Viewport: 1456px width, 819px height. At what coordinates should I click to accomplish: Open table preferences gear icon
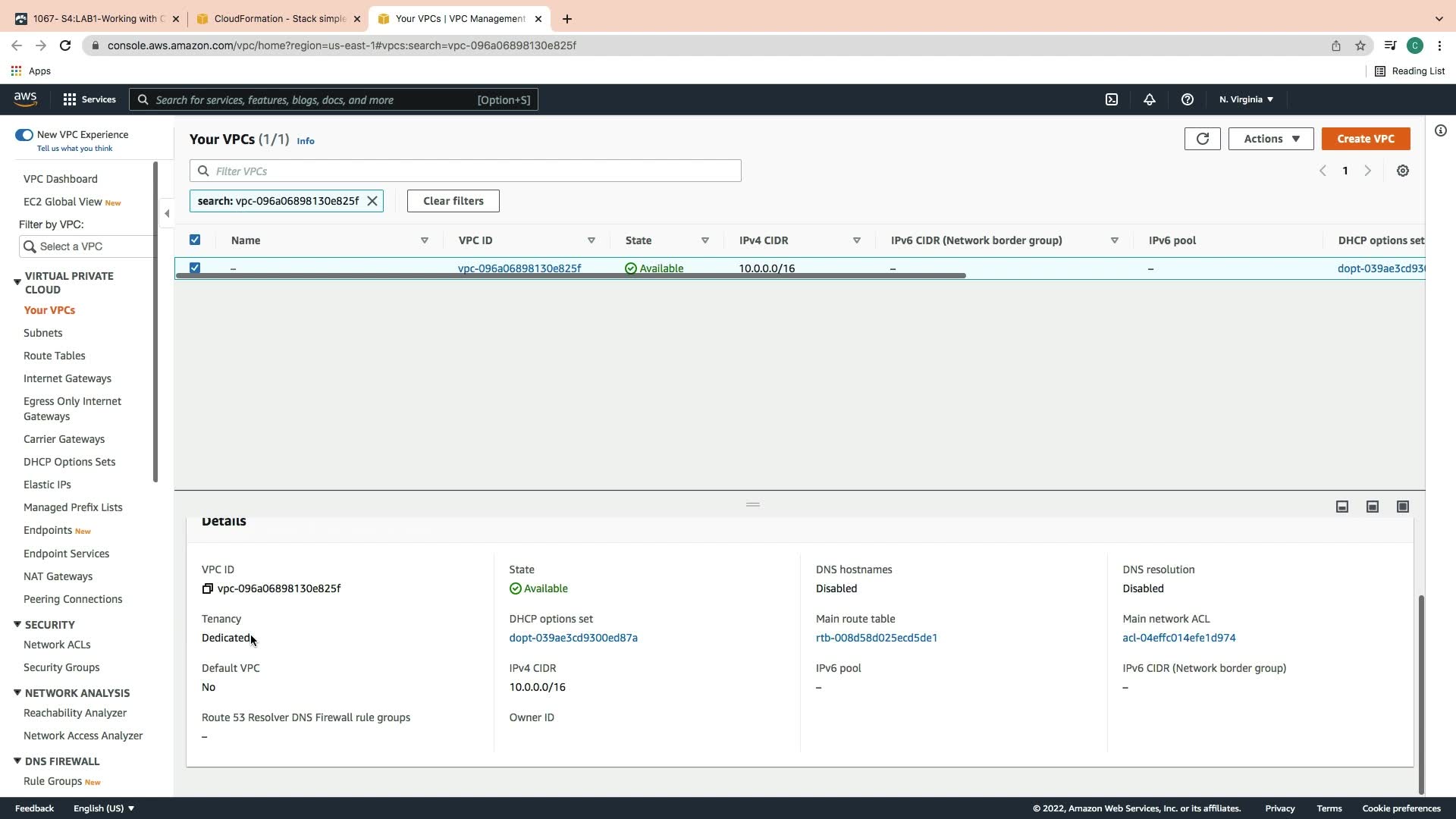coord(1403,171)
